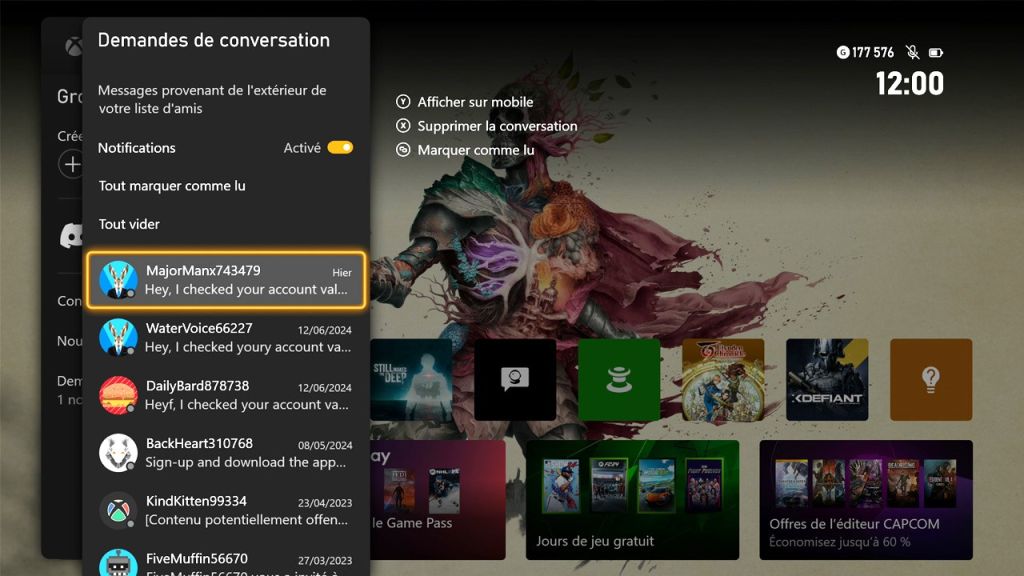This screenshot has height=576, width=1024.
Task: Choose Tout vider option
Action: [x=129, y=224]
